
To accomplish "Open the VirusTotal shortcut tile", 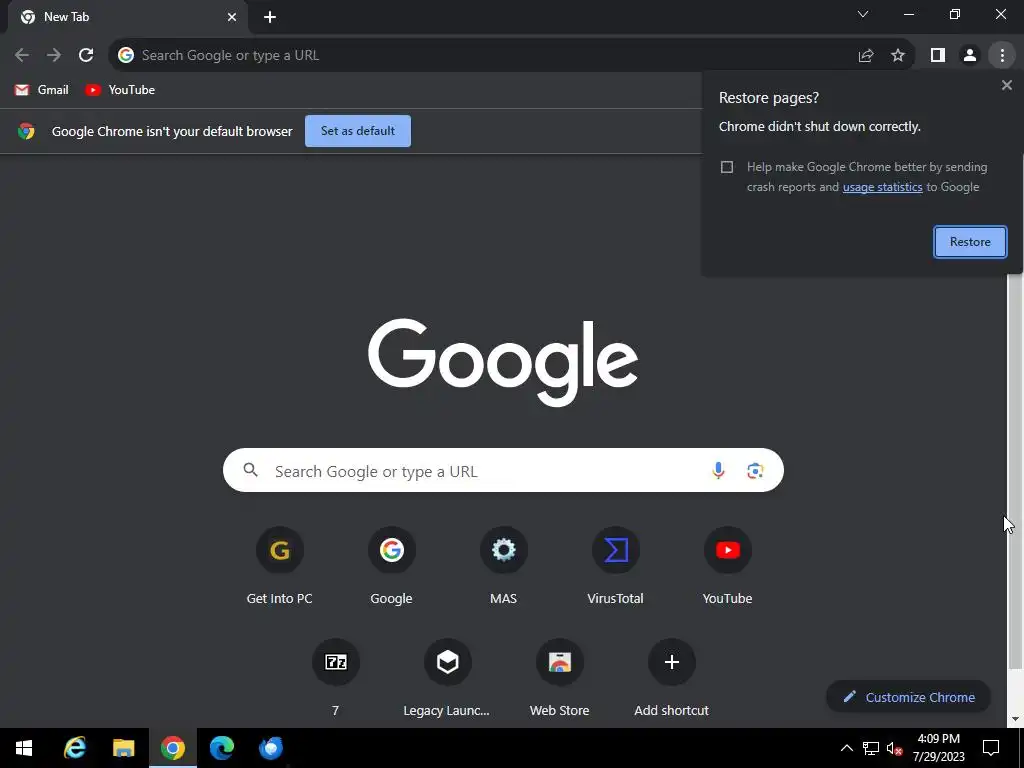I will 615,566.
